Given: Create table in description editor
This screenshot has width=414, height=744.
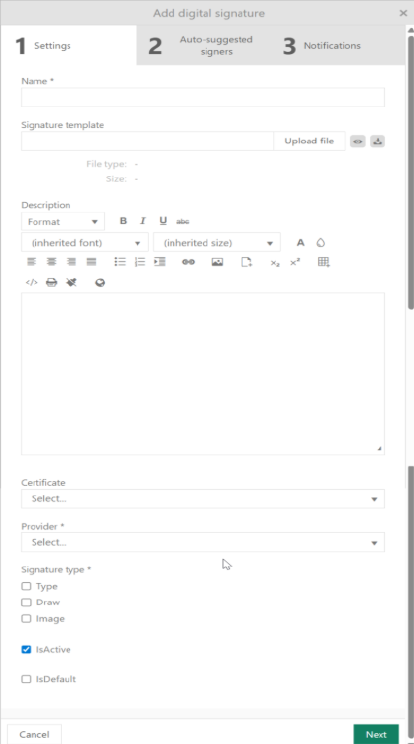Looking at the screenshot, I should click(324, 261).
